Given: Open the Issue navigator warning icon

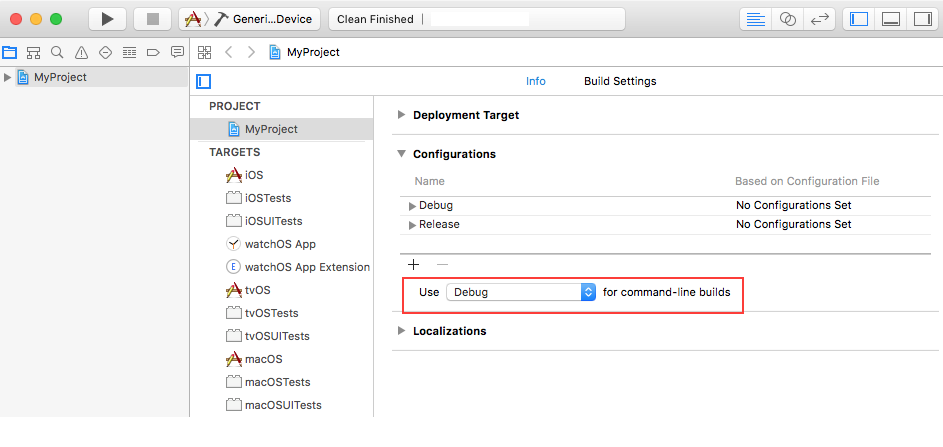Looking at the screenshot, I should (x=81, y=52).
